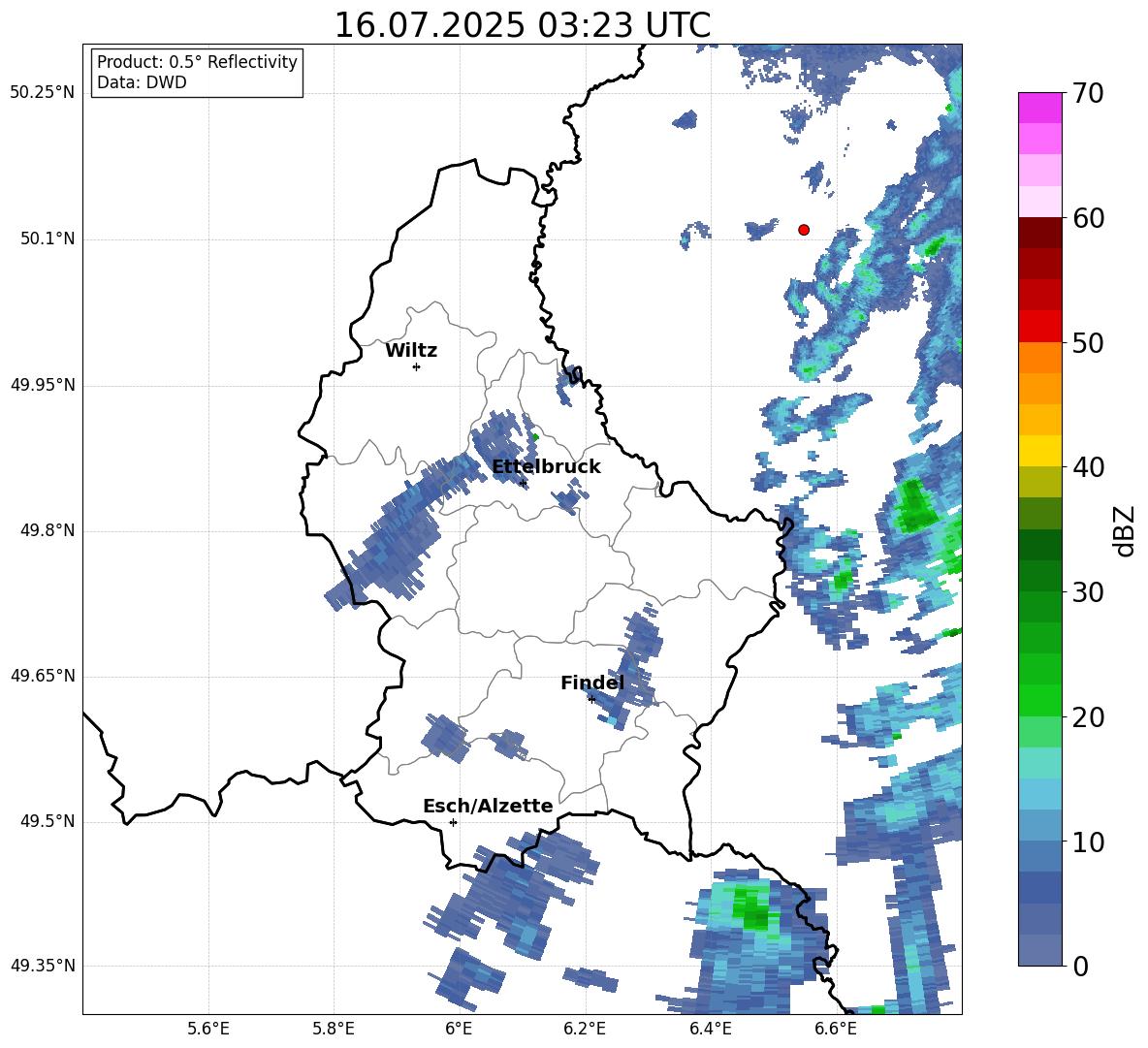Image resolution: width=1148 pixels, height=1048 pixels.
Task: Click the 20 value on the colorbar
Action: (1088, 717)
